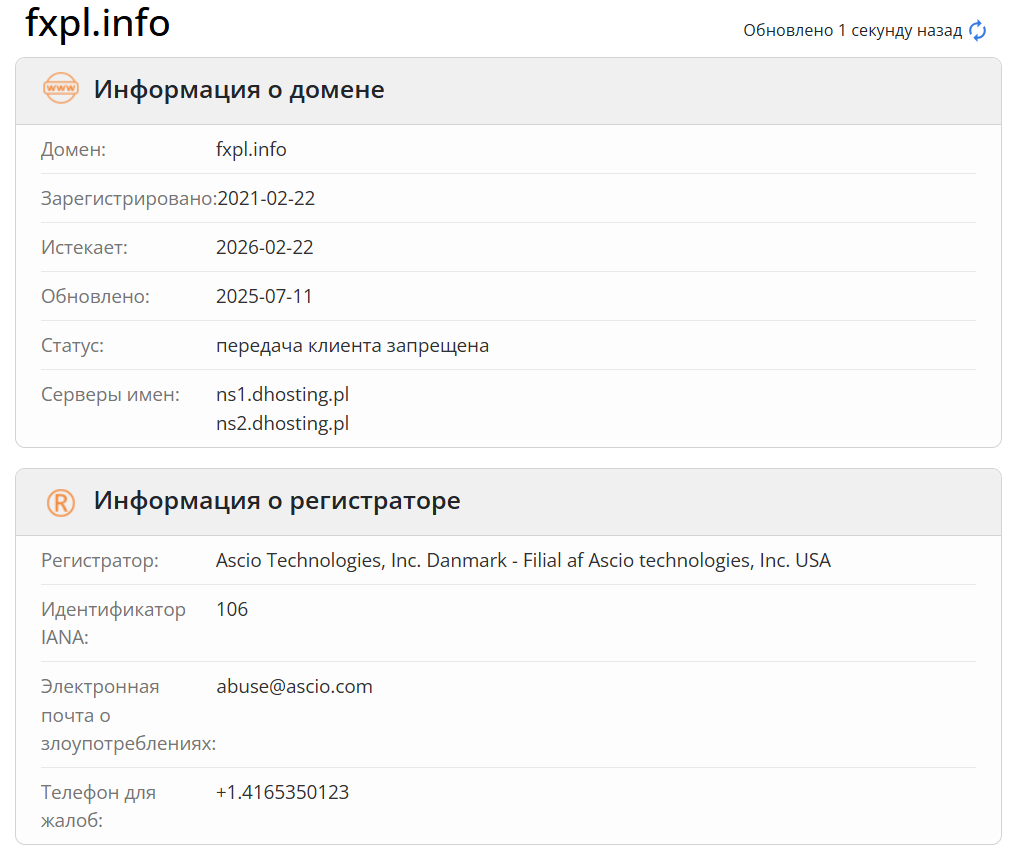Image resolution: width=1014 pixels, height=858 pixels.
Task: Click the phone number +1.4165350123
Action: click(283, 792)
